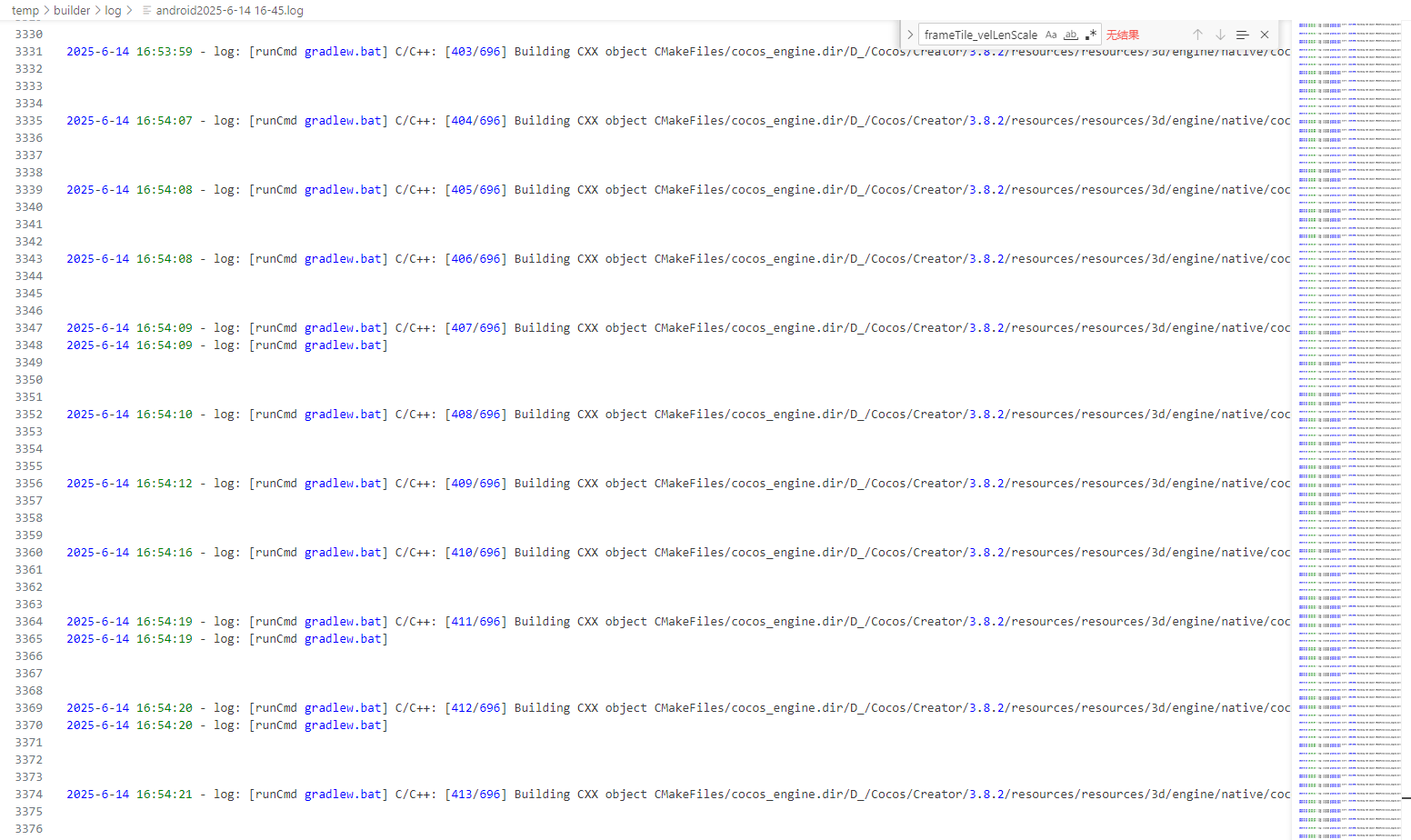Toggle Match Whole Word (ab) option
This screenshot has width=1411, height=840.
pyautogui.click(x=1071, y=35)
